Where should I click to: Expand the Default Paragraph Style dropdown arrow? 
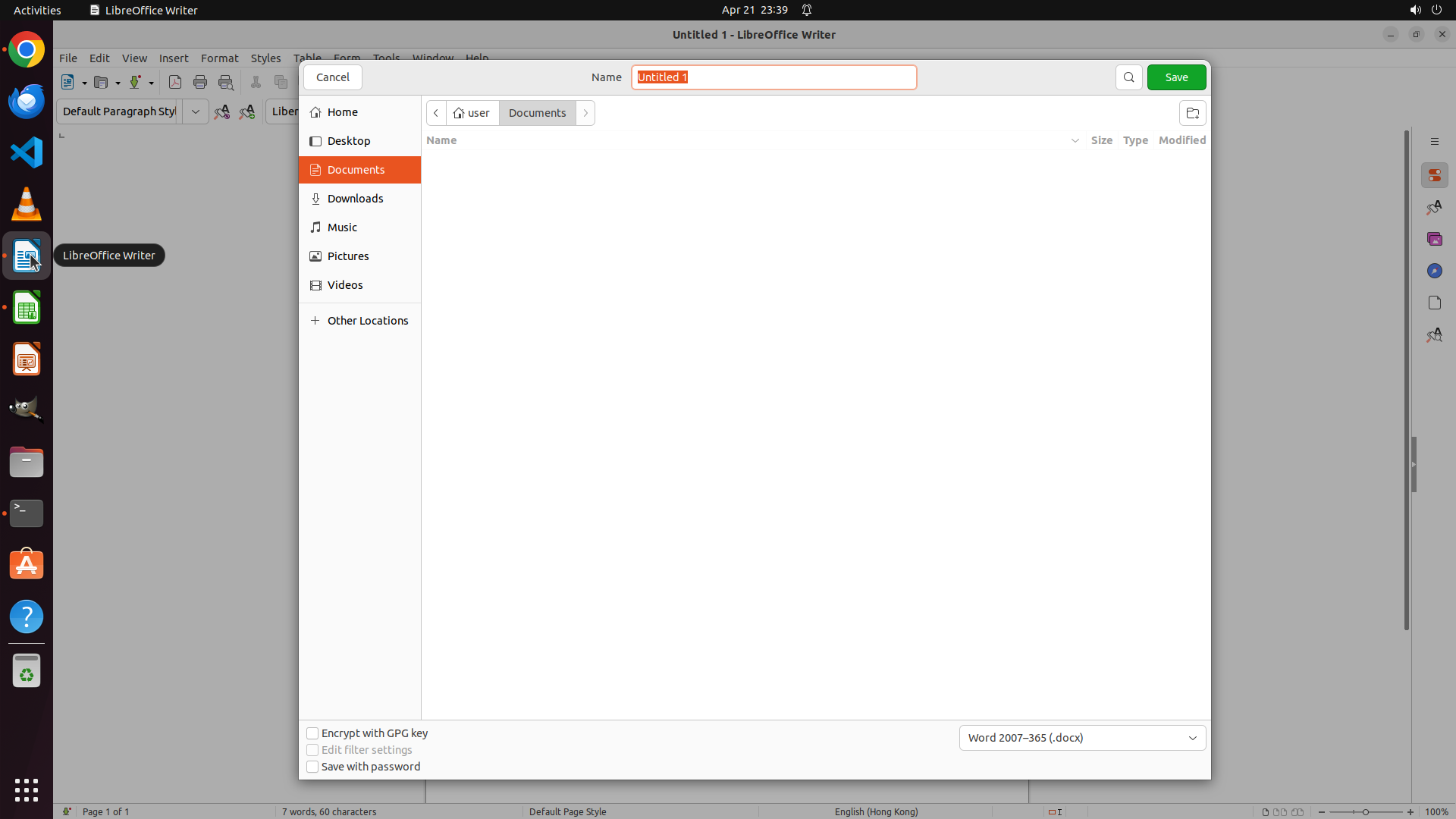click(195, 111)
